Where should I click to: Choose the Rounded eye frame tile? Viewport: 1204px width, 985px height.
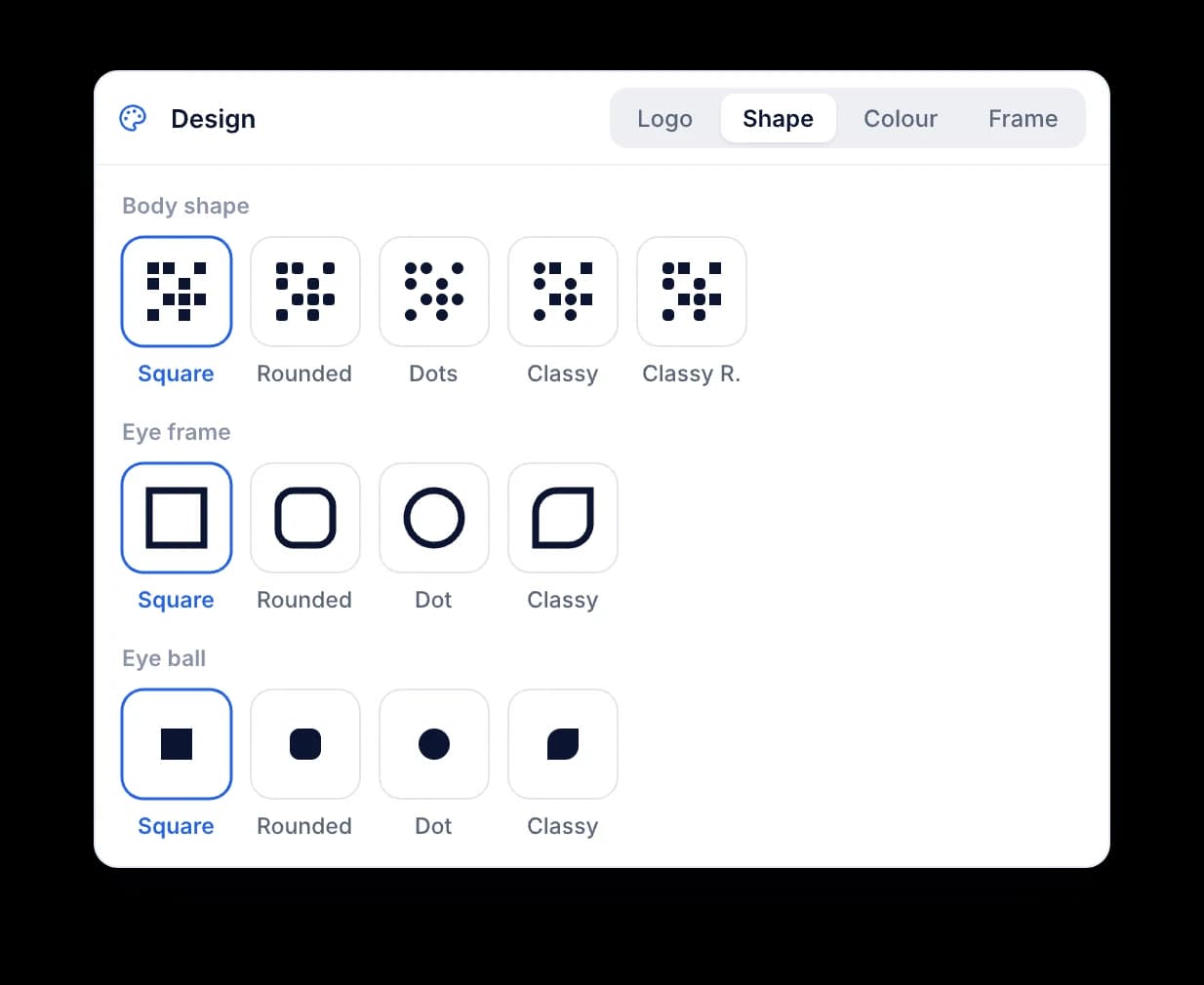pyautogui.click(x=305, y=518)
